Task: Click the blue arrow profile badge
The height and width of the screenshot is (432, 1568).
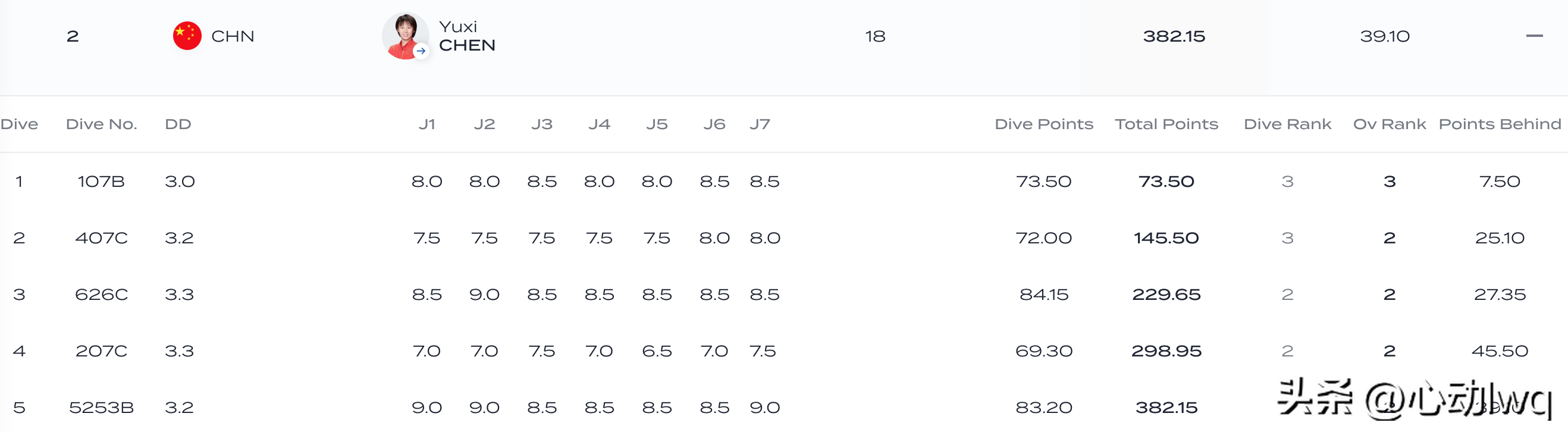Action: [421, 51]
